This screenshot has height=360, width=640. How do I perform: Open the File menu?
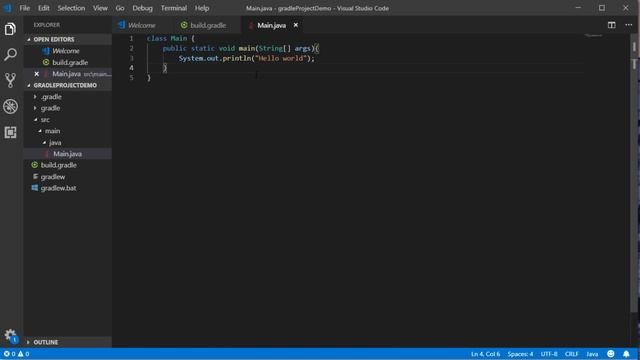(24, 8)
